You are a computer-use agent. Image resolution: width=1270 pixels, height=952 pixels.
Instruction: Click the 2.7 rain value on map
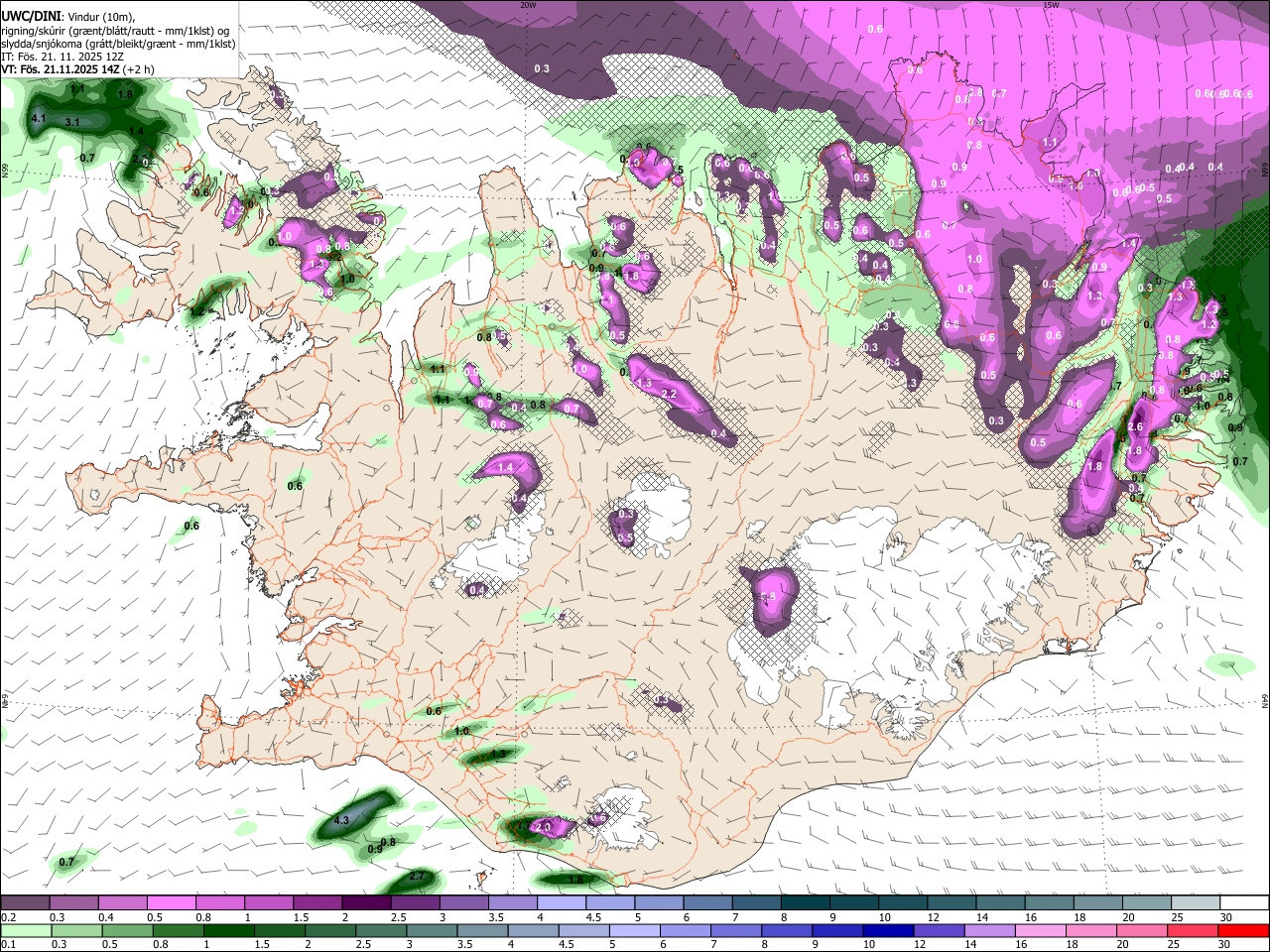tap(417, 877)
